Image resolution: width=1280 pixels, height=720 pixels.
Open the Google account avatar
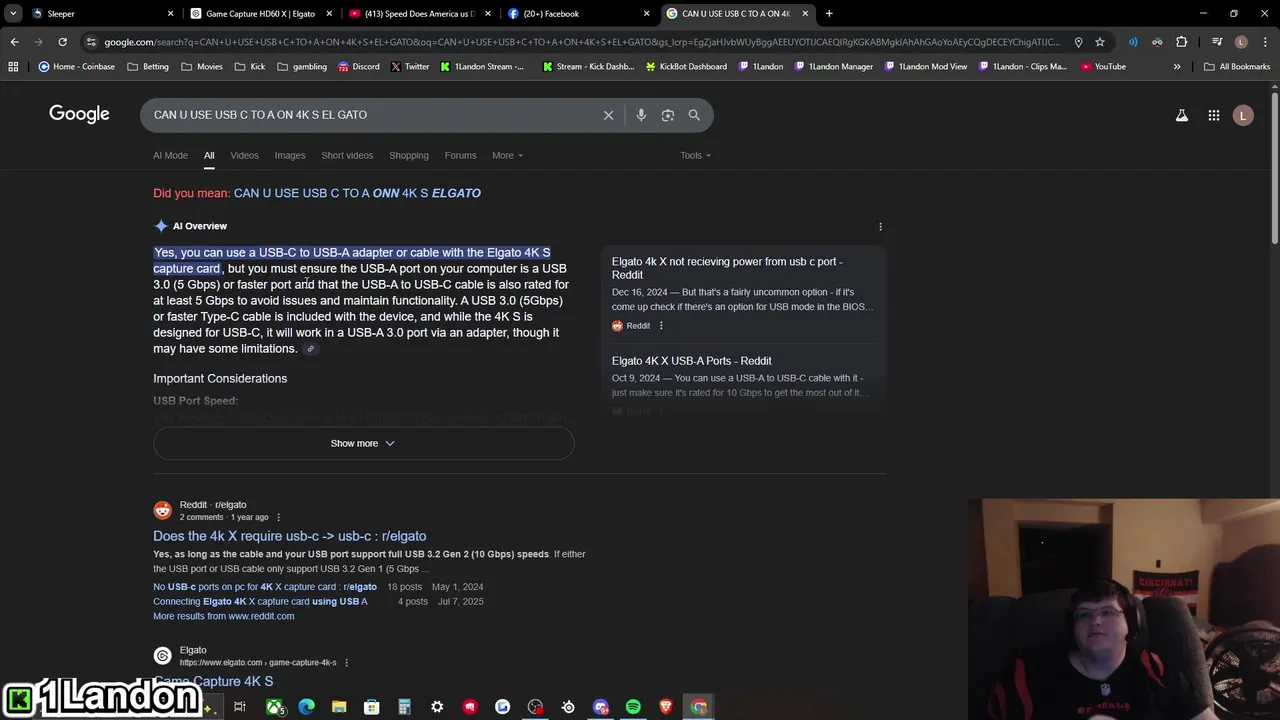[1243, 115]
